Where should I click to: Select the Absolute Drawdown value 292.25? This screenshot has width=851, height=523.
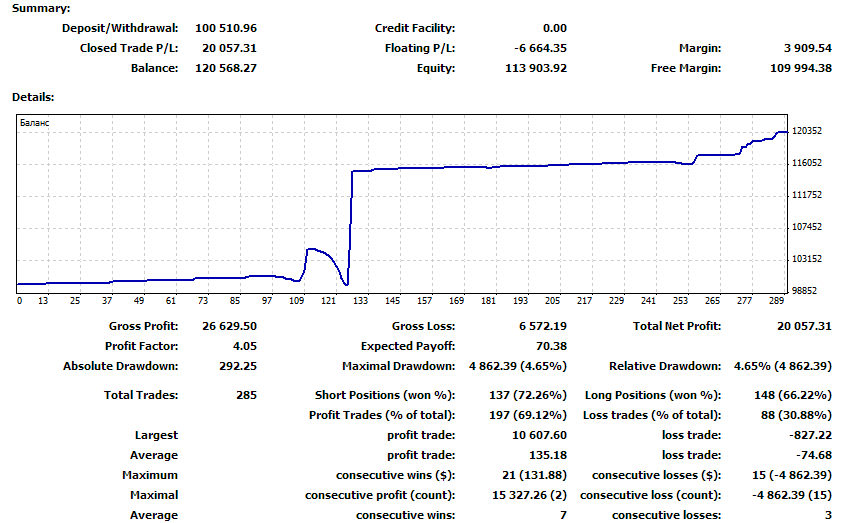point(238,366)
